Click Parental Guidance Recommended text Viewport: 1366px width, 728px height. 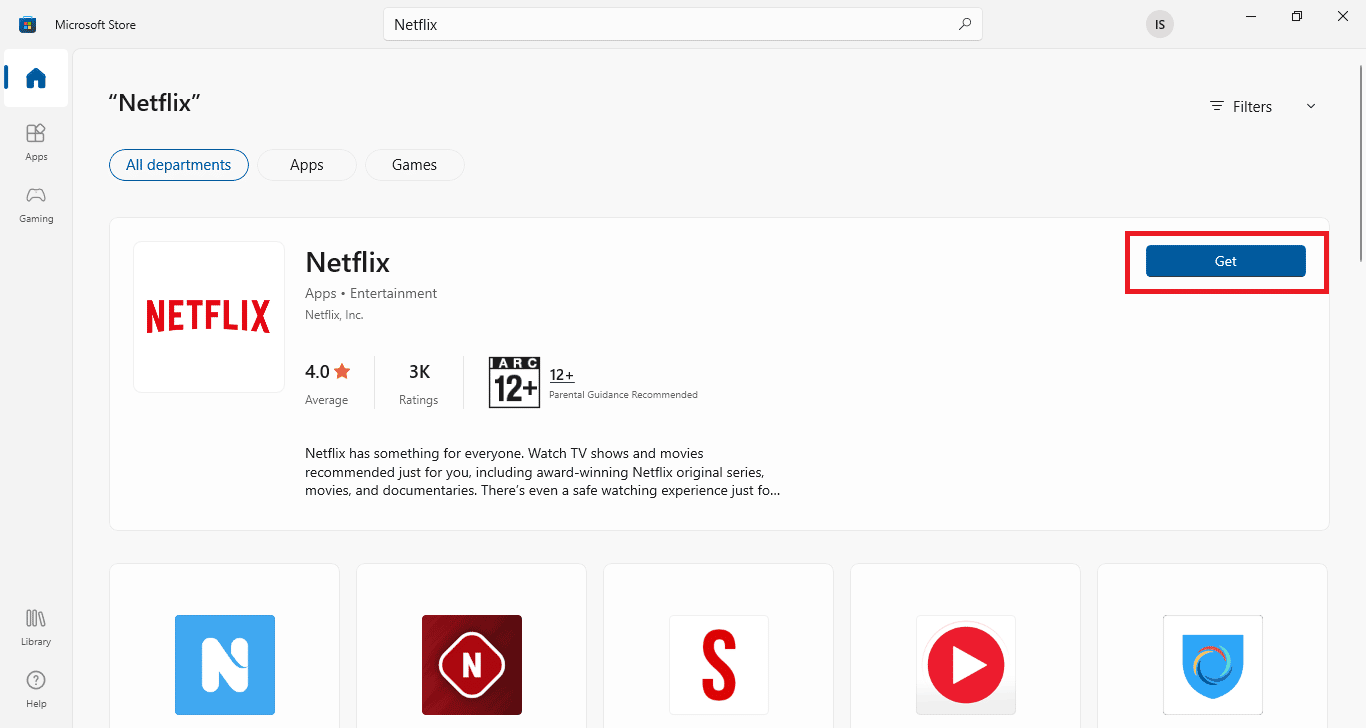(623, 395)
